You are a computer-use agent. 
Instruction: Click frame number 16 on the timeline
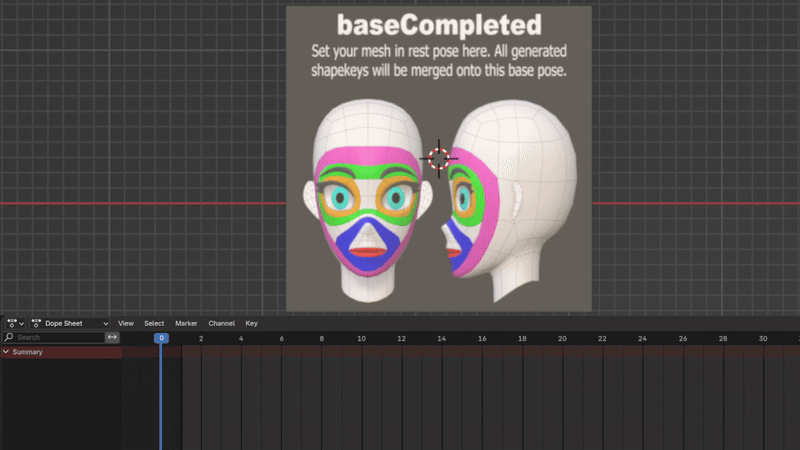pyautogui.click(x=482, y=338)
